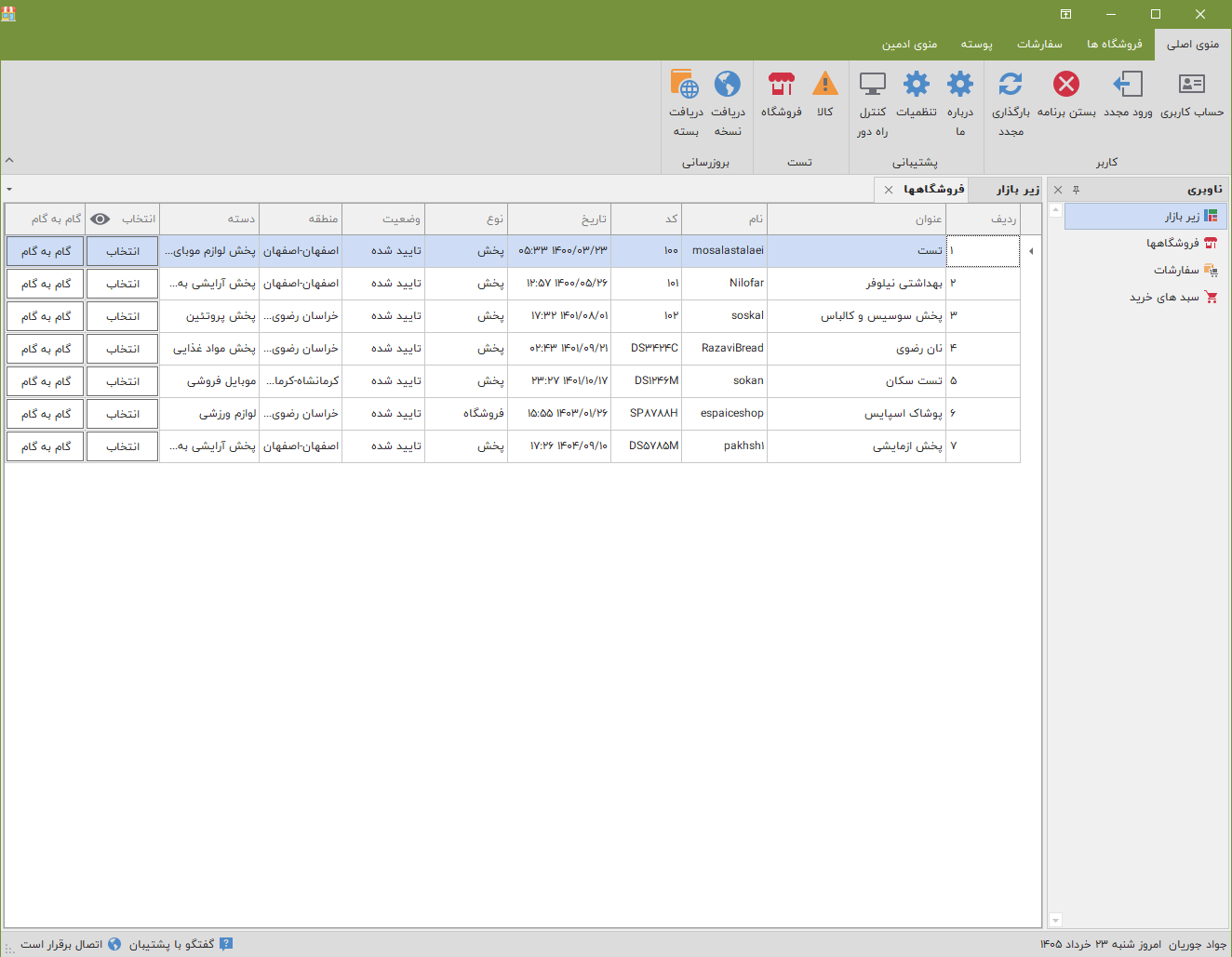Click اتصال برقرار است connection status globe
Image resolution: width=1232 pixels, height=957 pixels.
coord(114,944)
